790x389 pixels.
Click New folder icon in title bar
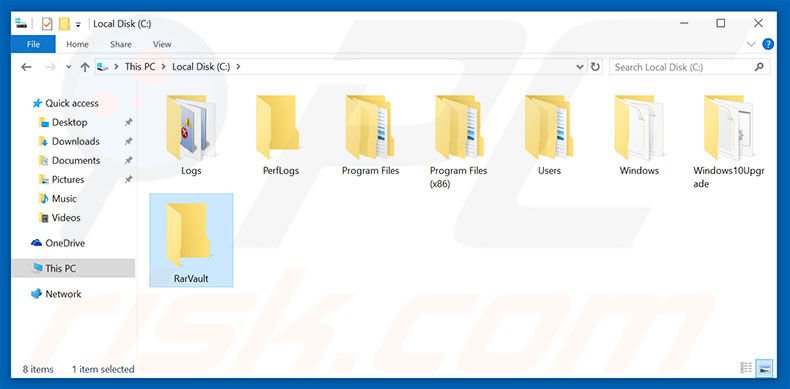pyautogui.click(x=64, y=24)
